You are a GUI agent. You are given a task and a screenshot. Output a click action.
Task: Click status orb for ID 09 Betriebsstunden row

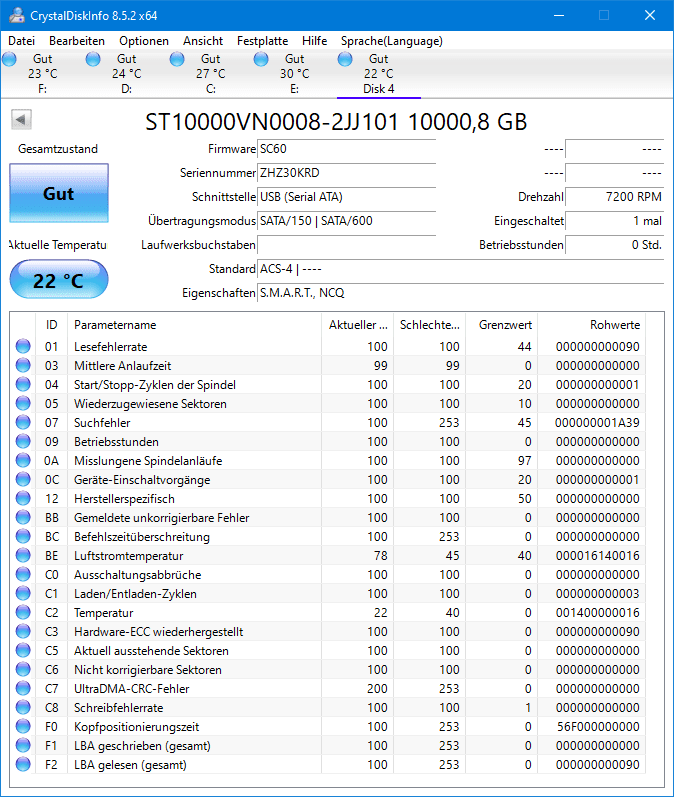23,441
